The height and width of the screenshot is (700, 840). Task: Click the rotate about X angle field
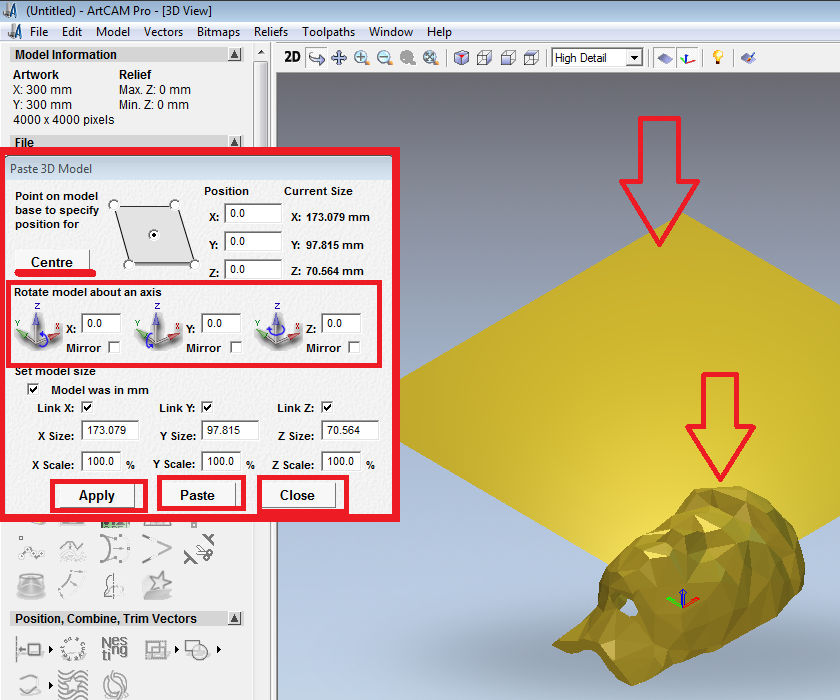(x=101, y=323)
